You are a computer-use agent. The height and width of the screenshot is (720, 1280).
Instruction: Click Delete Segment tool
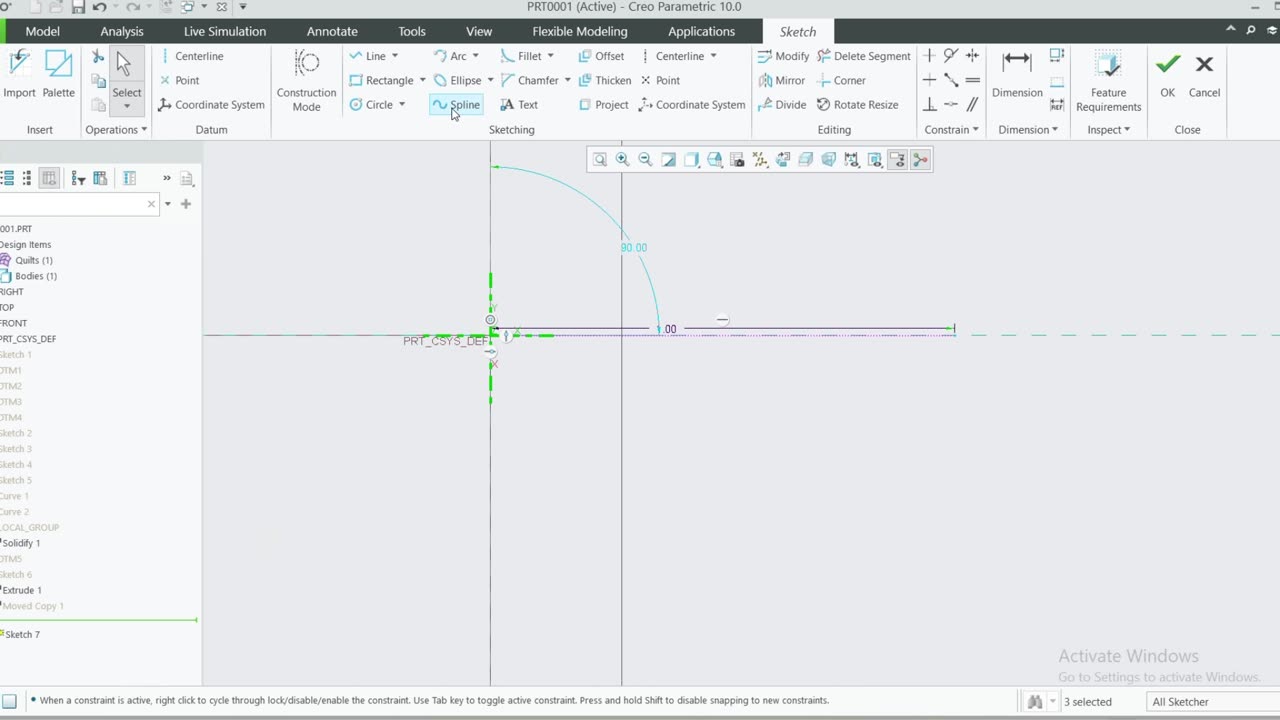(864, 56)
